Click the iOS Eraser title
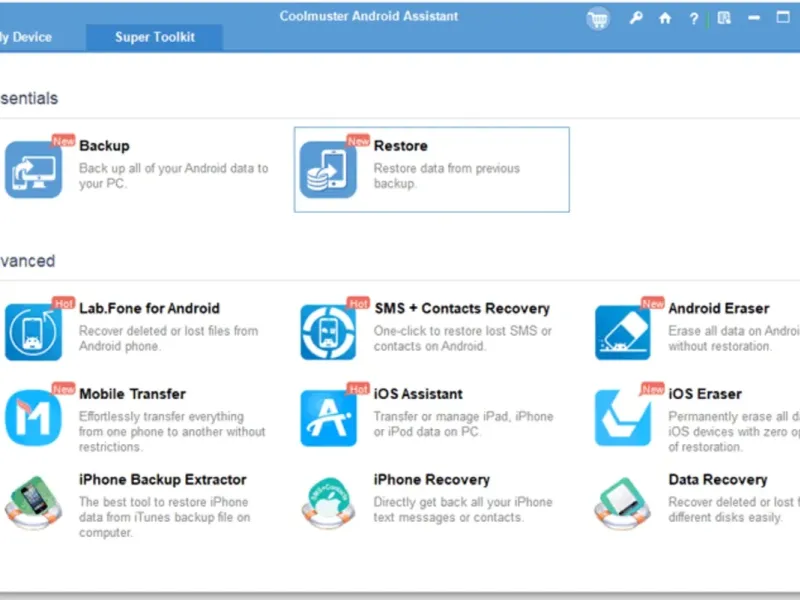The width and height of the screenshot is (800, 600). pyautogui.click(x=705, y=394)
